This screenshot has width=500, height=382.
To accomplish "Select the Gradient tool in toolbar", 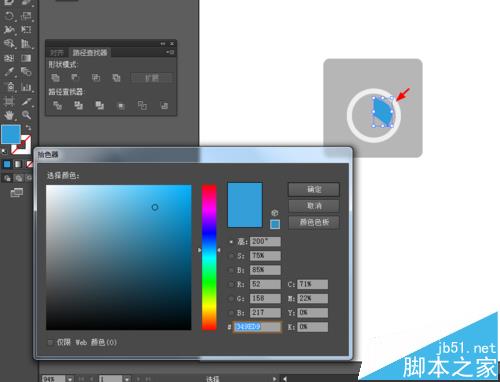I will [x=26, y=58].
